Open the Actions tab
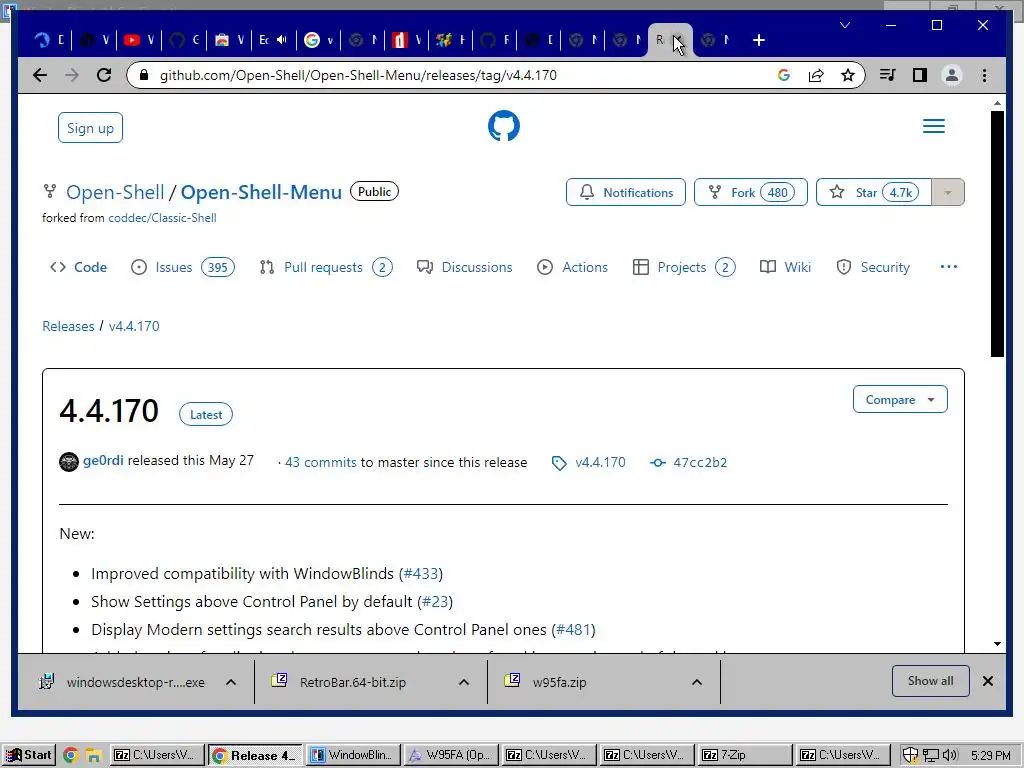 [572, 267]
